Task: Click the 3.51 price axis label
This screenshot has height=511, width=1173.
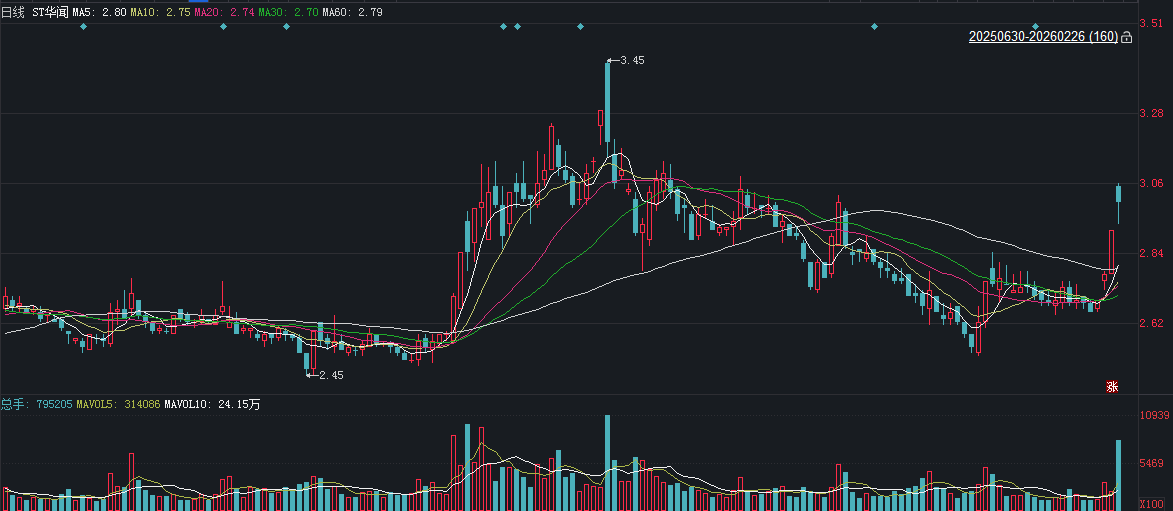Action: 1151,23
